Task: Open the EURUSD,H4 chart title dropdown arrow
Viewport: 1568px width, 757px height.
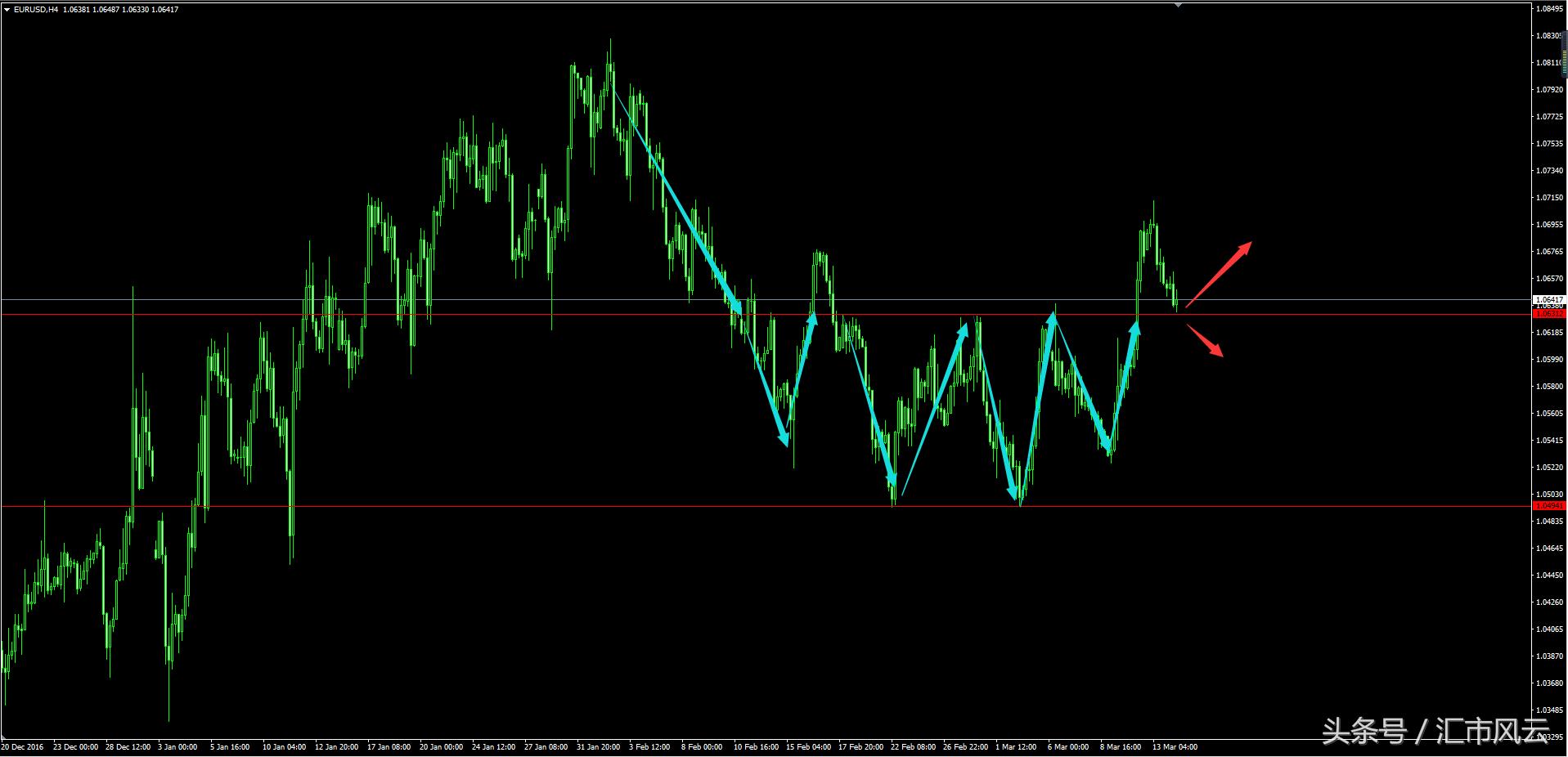Action: (x=7, y=10)
